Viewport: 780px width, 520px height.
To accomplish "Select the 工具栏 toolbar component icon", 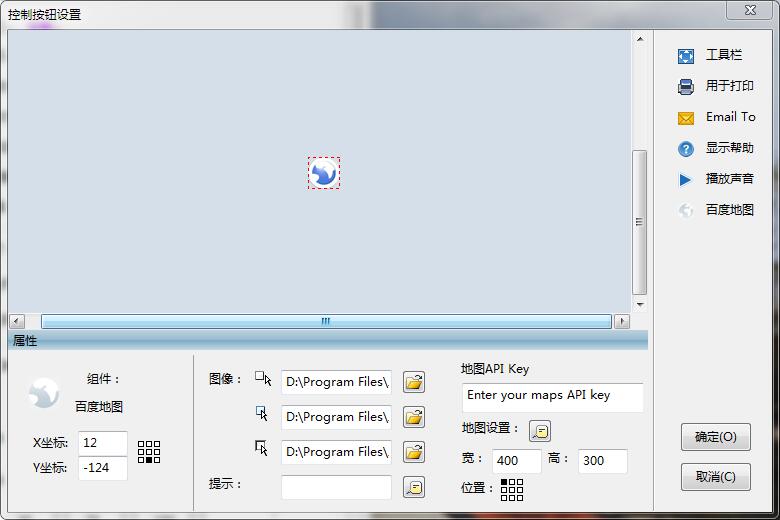I will [686, 56].
